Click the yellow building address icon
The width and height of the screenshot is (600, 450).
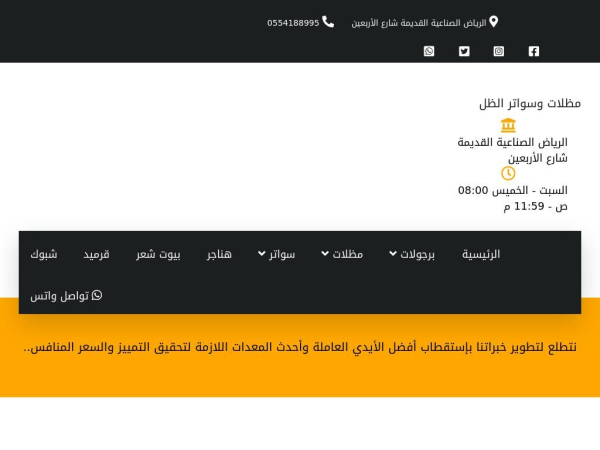pyautogui.click(x=508, y=125)
